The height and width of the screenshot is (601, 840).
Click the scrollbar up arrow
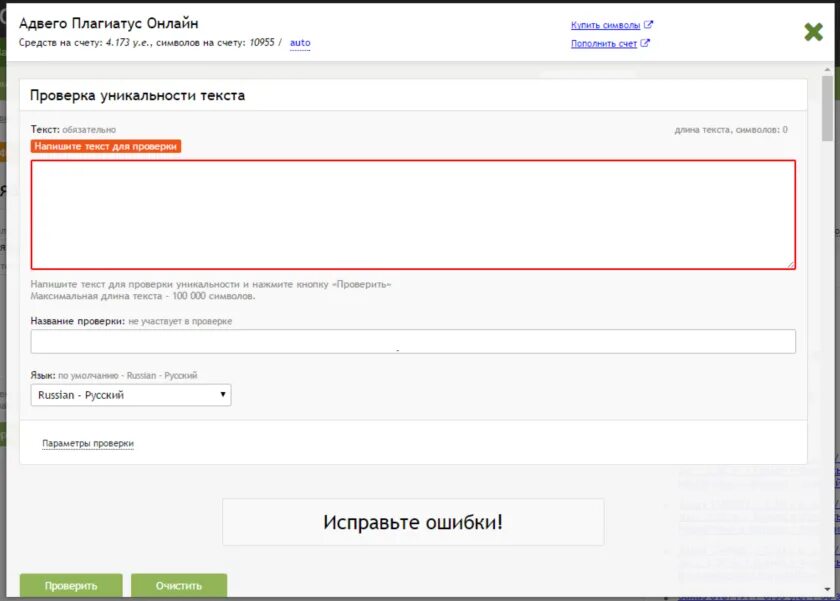(x=828, y=70)
